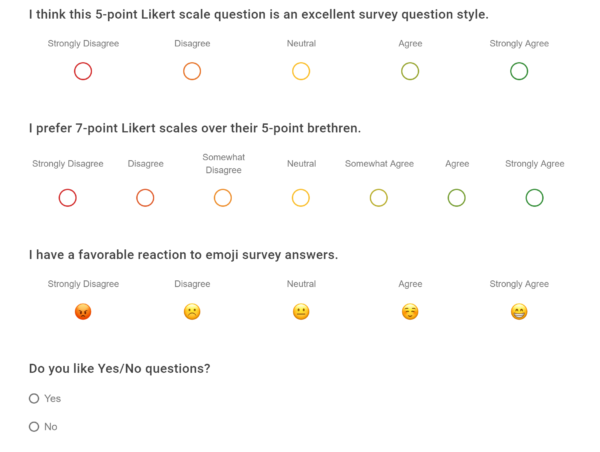Mark Strongly Agree on the 7-point scale
600x452 pixels.
[535, 198]
